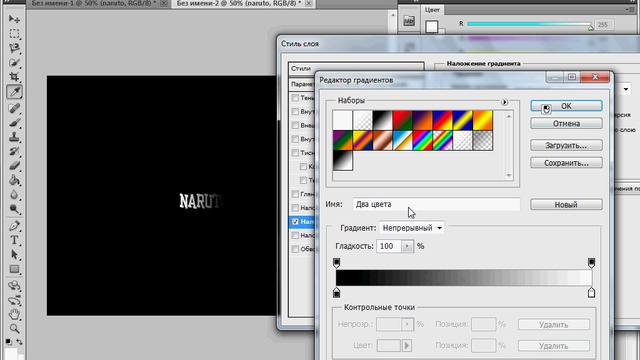The width and height of the screenshot is (640, 360).
Task: Uncheck the checked gradient overlay checkbox
Action: point(295,222)
